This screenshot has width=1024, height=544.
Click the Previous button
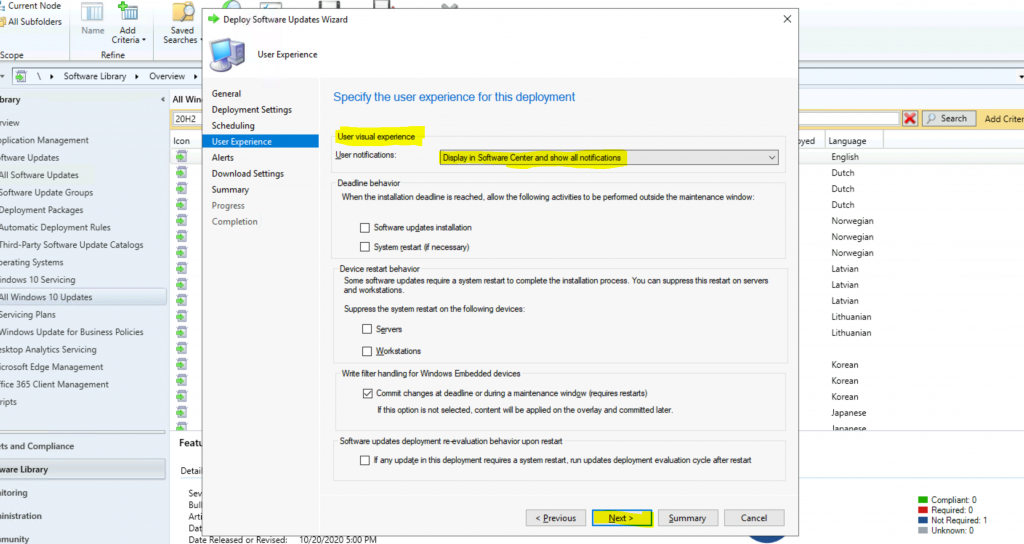coord(556,518)
